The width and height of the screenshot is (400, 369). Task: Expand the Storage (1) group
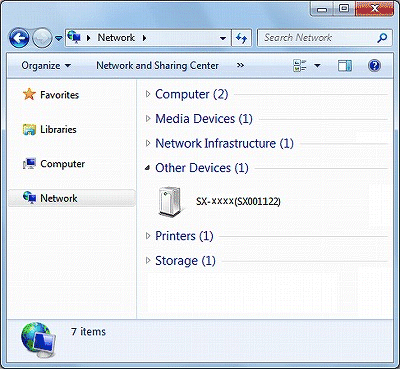148,261
